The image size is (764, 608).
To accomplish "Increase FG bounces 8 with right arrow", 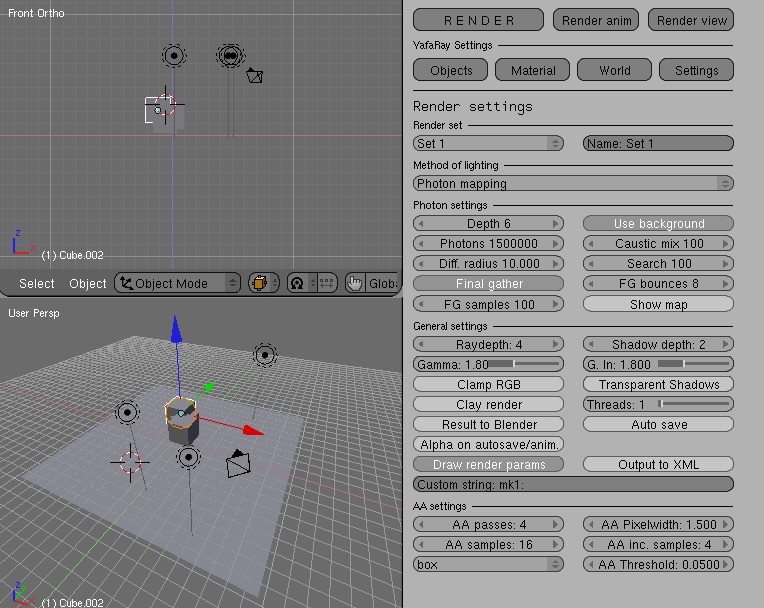I will tap(726, 284).
